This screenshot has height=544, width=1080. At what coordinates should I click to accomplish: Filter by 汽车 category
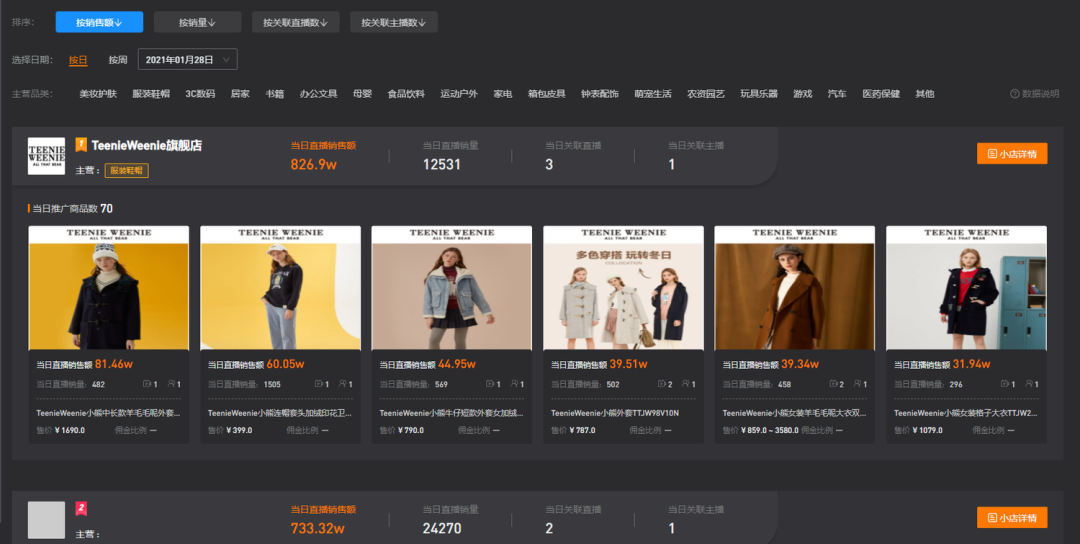(837, 94)
